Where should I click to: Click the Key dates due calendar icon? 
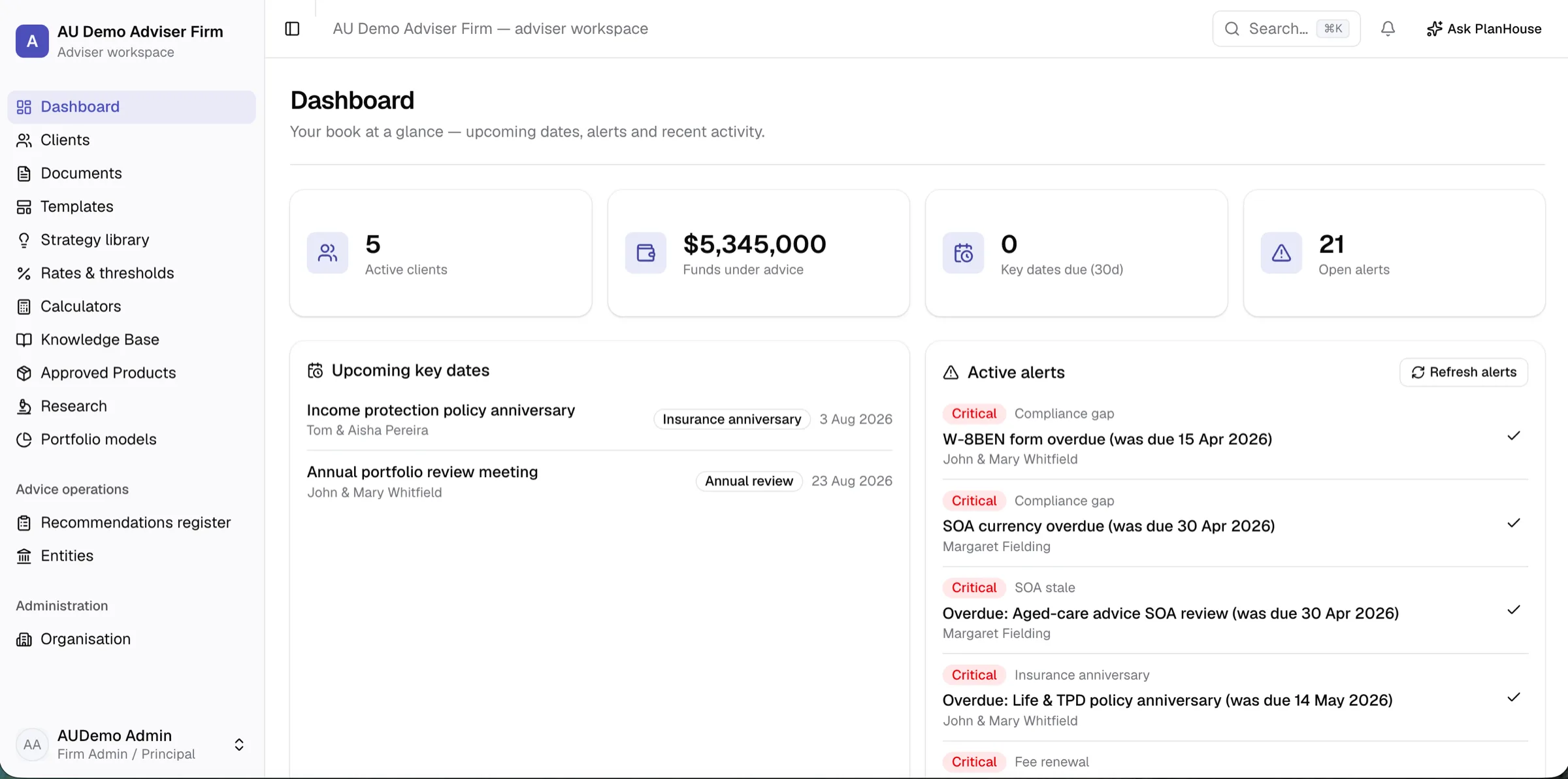[963, 253]
